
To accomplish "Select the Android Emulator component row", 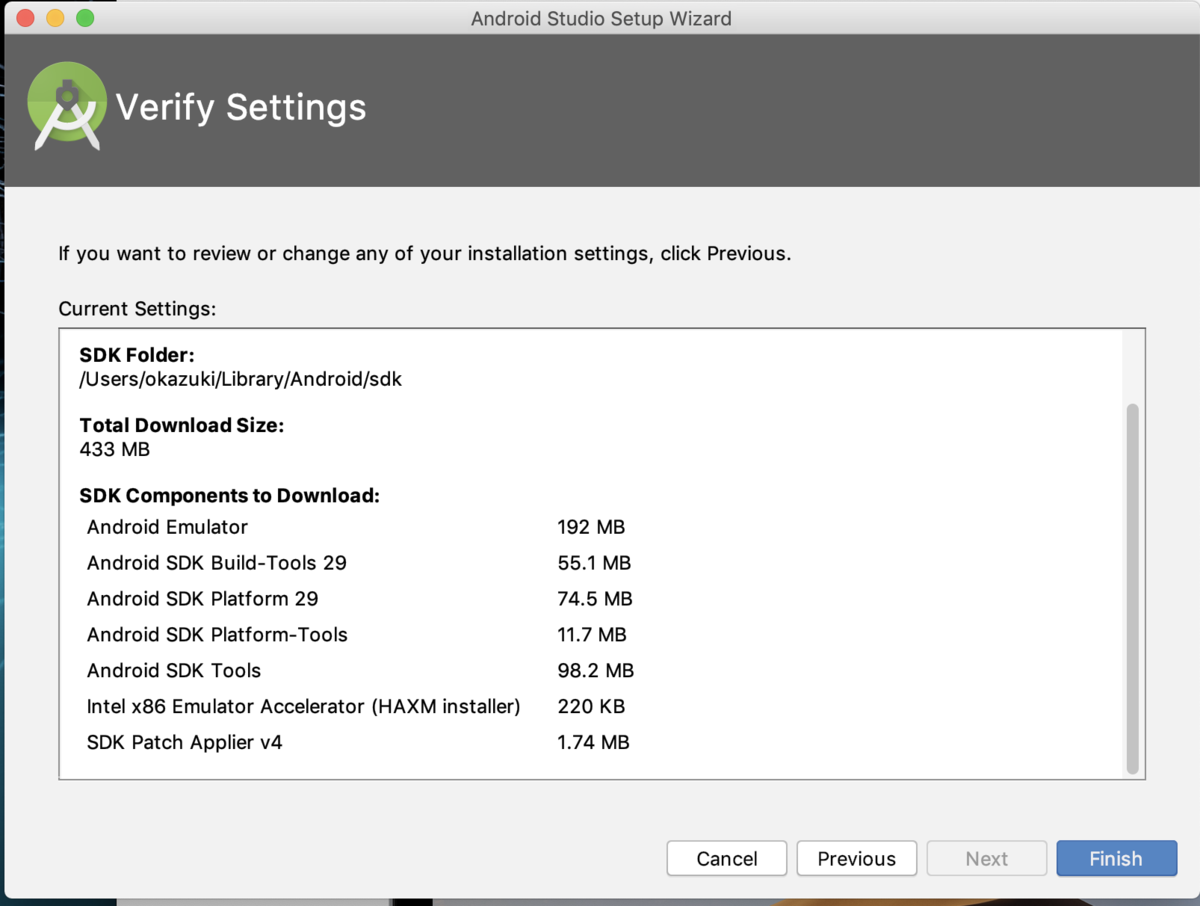I will click(360, 527).
